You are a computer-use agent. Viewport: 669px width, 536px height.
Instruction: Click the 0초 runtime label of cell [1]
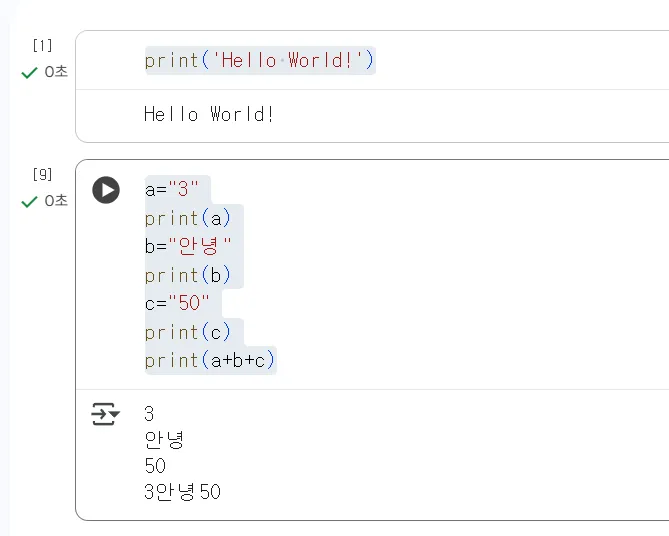coord(56,72)
